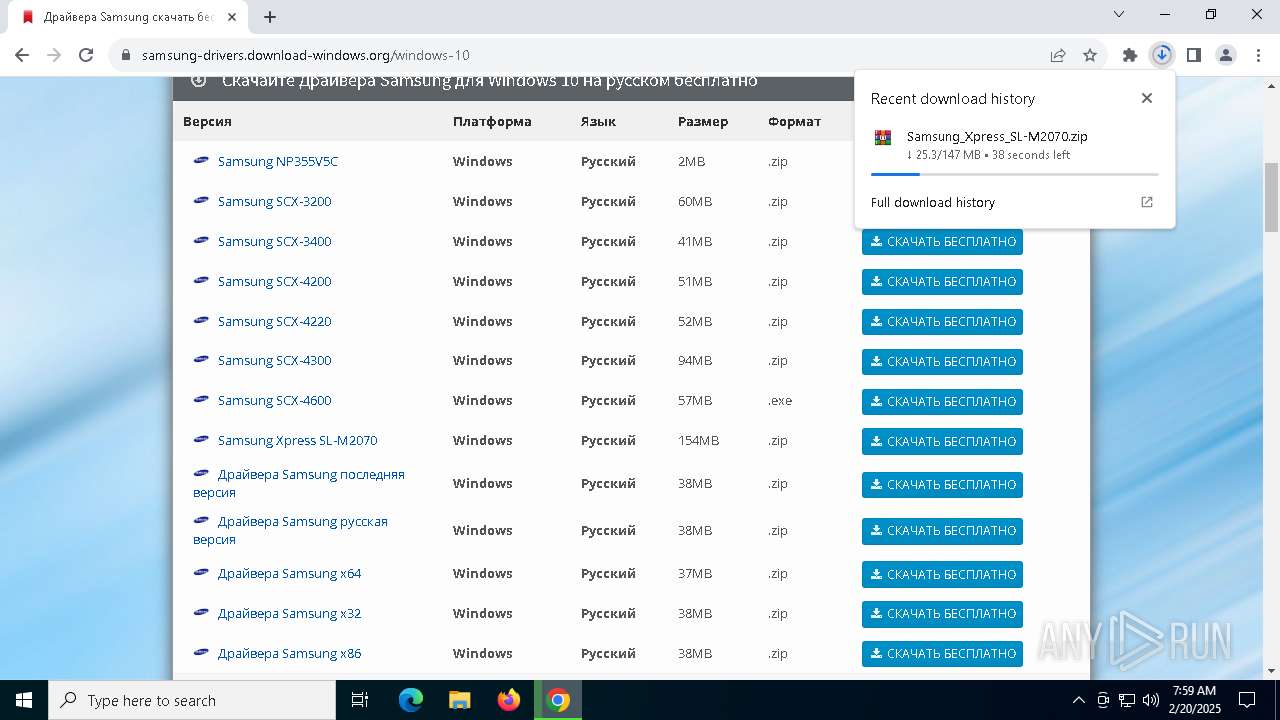Click СКАЧАТЬ БЕСПЛАТНО for Xpress SL-M2070
1280x720 pixels.
pyautogui.click(x=942, y=441)
